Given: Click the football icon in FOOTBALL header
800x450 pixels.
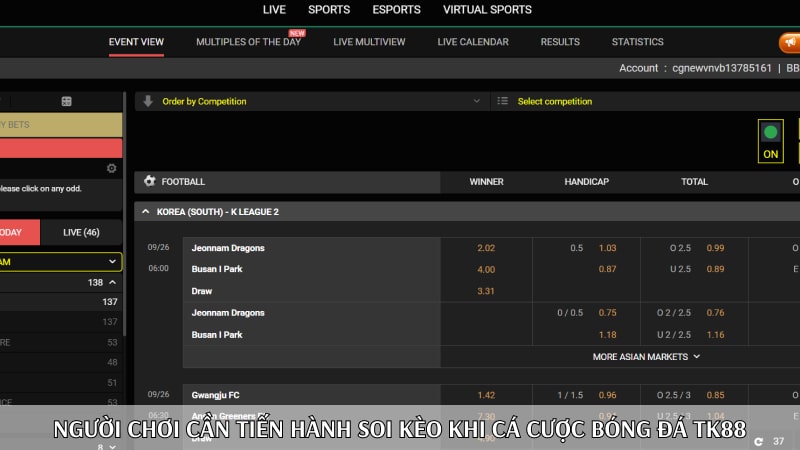Looking at the screenshot, I should pos(149,181).
